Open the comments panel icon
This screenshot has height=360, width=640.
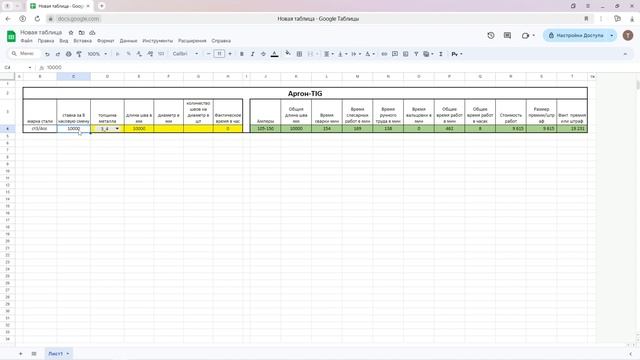(x=507, y=36)
